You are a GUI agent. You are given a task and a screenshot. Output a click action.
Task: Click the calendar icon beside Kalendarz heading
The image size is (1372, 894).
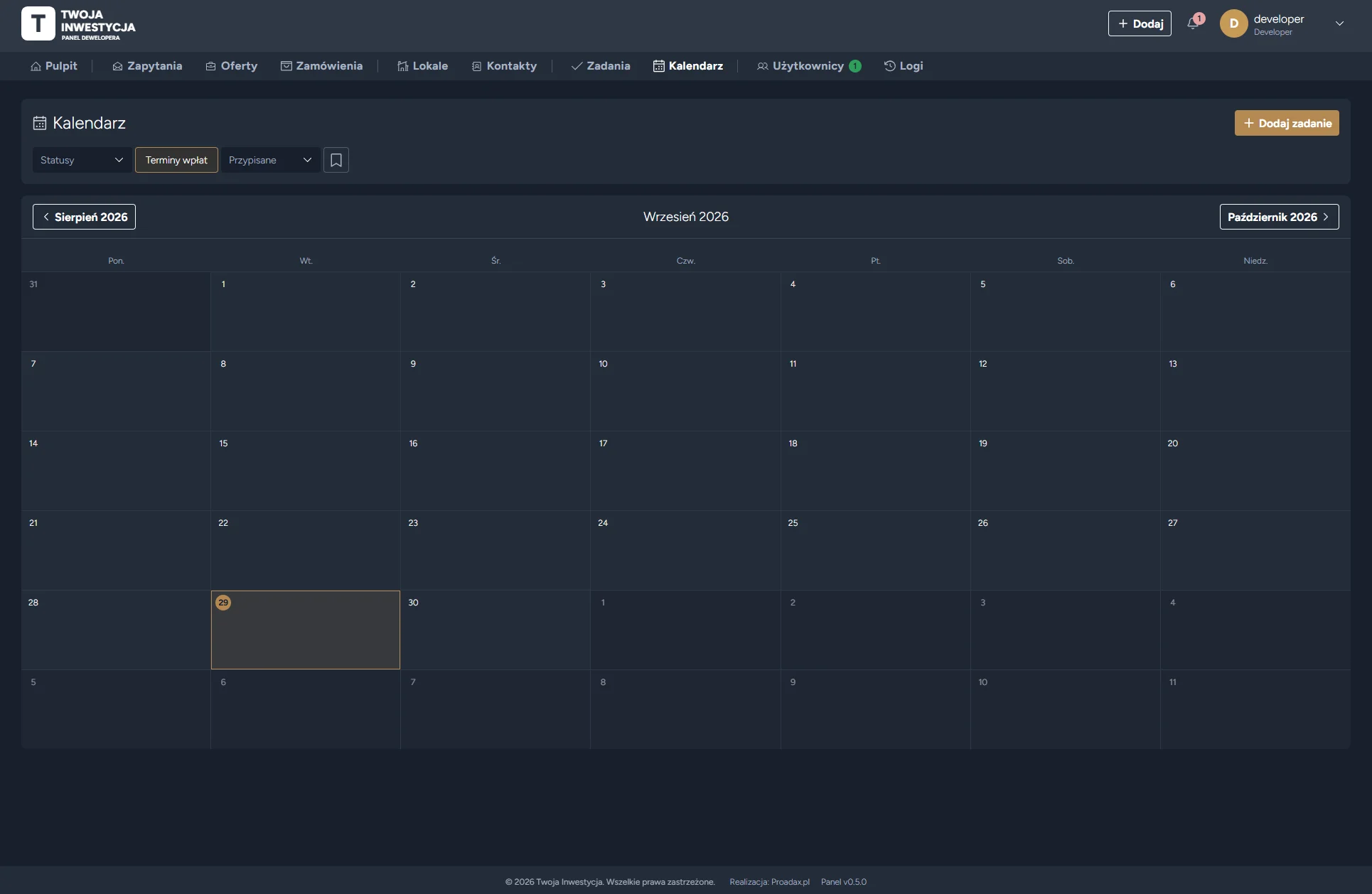pos(40,123)
